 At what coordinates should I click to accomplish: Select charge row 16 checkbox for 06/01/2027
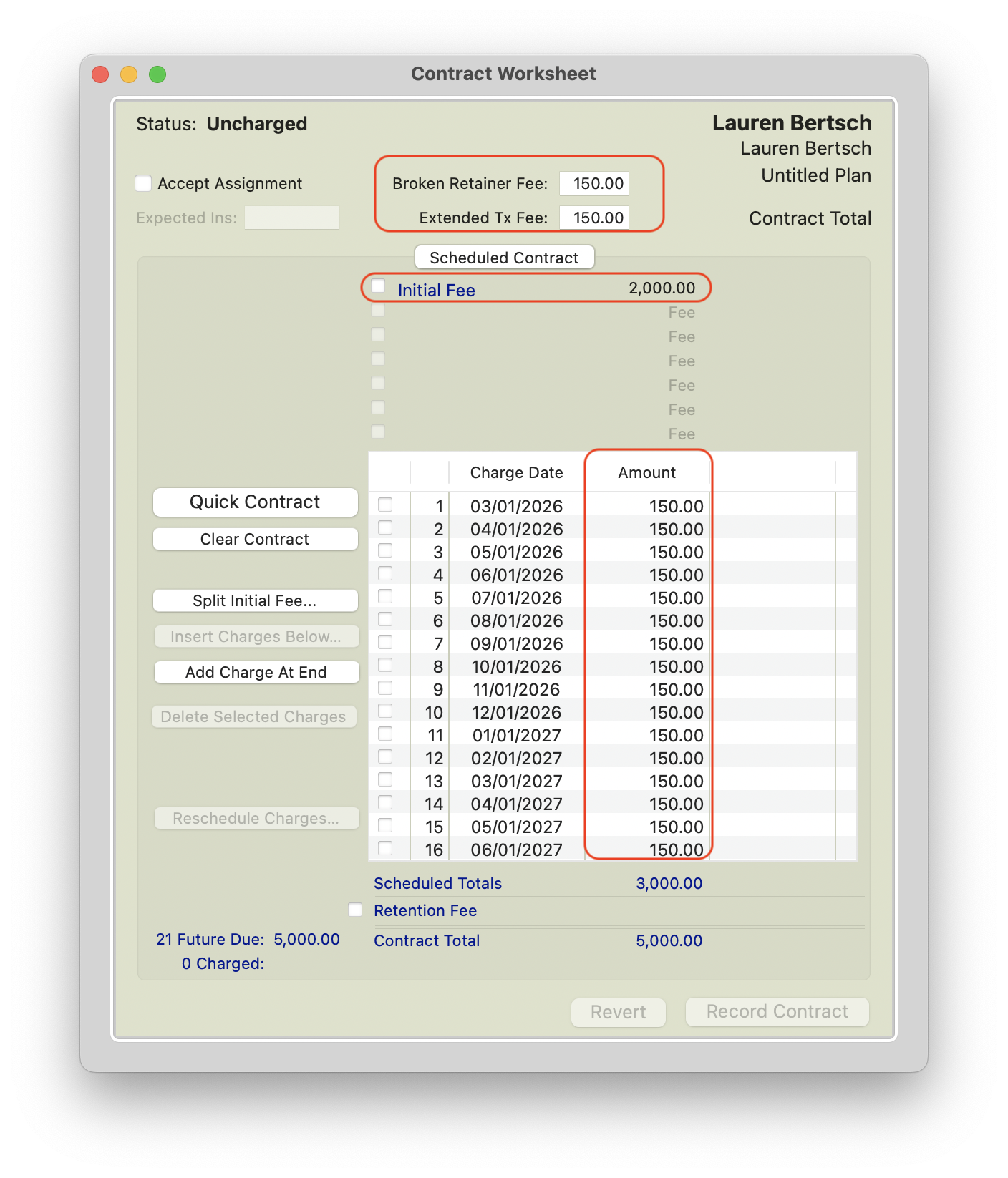tap(385, 848)
